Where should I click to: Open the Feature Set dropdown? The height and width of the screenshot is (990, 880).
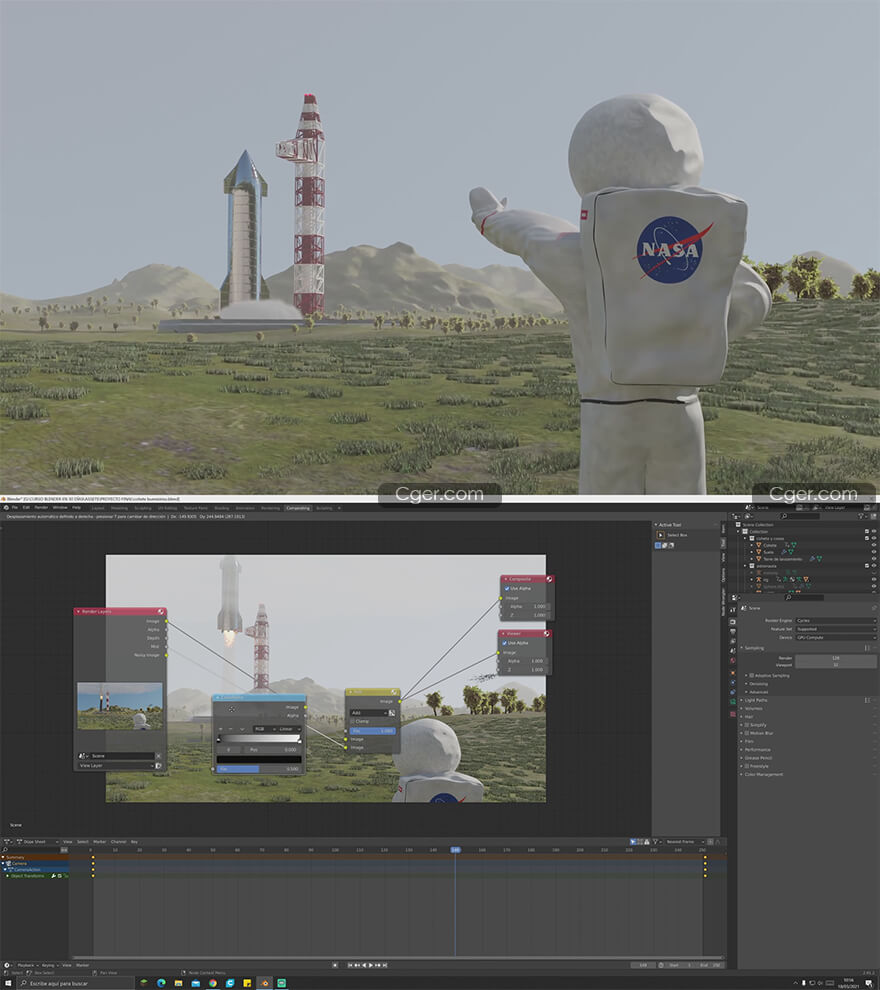(x=836, y=629)
